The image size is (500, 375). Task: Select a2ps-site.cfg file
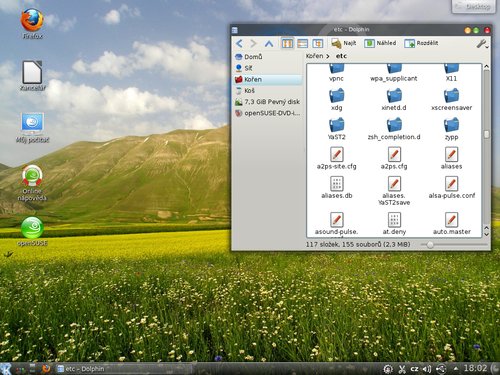click(x=336, y=158)
